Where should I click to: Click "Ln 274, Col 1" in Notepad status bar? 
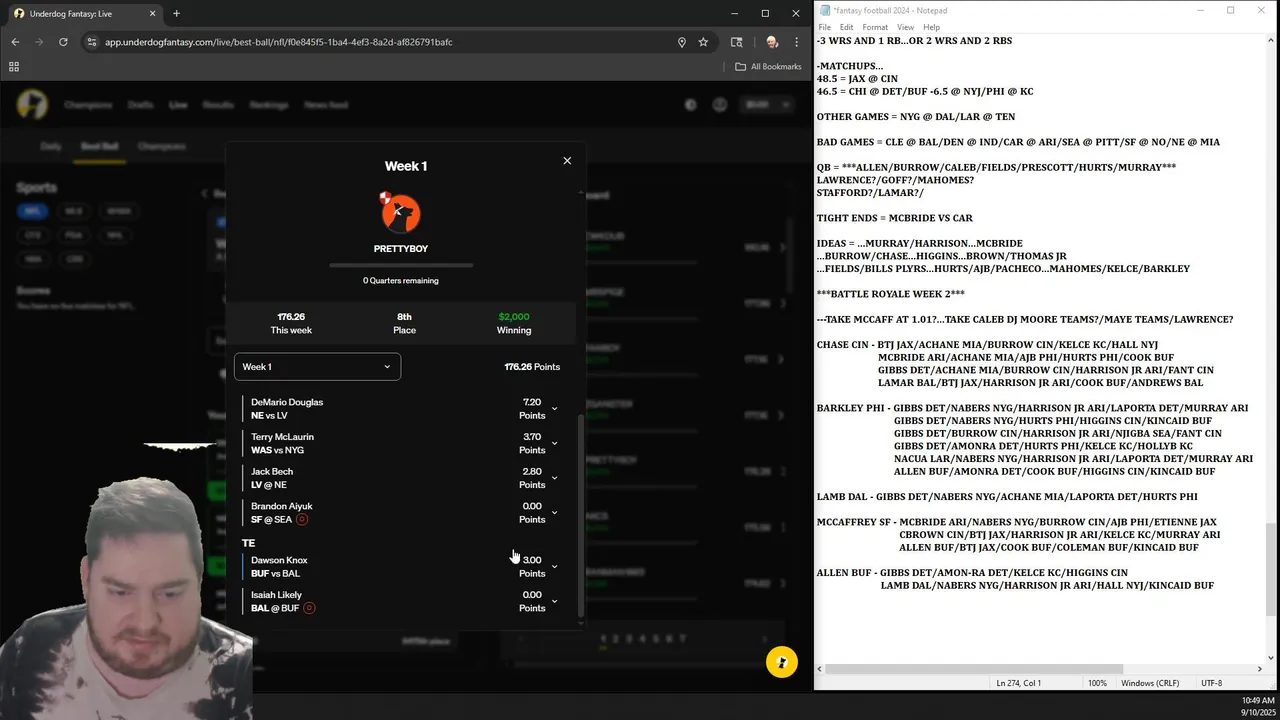pyautogui.click(x=1018, y=683)
